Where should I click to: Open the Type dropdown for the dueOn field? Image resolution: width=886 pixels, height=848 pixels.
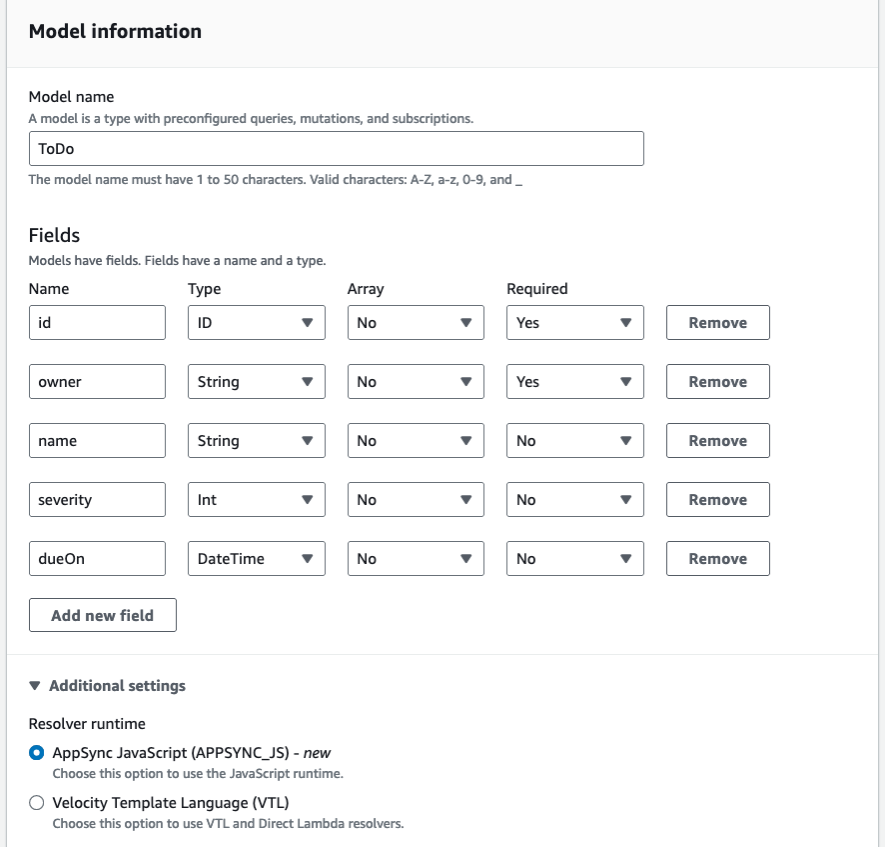[x=255, y=558]
